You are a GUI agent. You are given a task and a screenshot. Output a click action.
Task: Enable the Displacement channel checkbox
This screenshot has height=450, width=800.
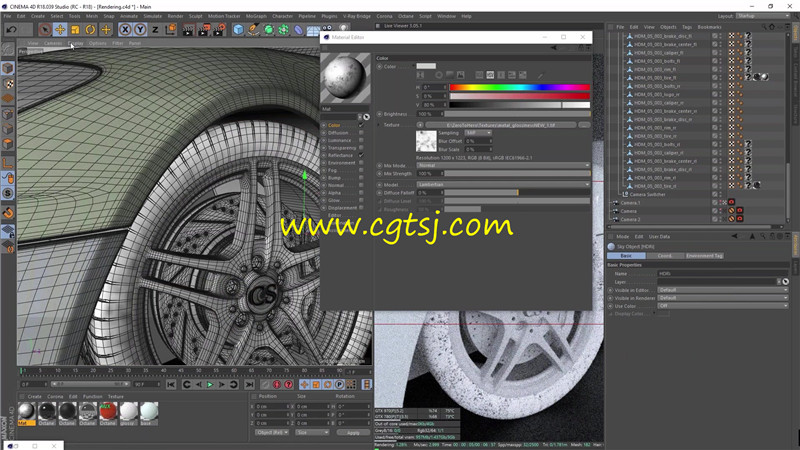(x=361, y=208)
